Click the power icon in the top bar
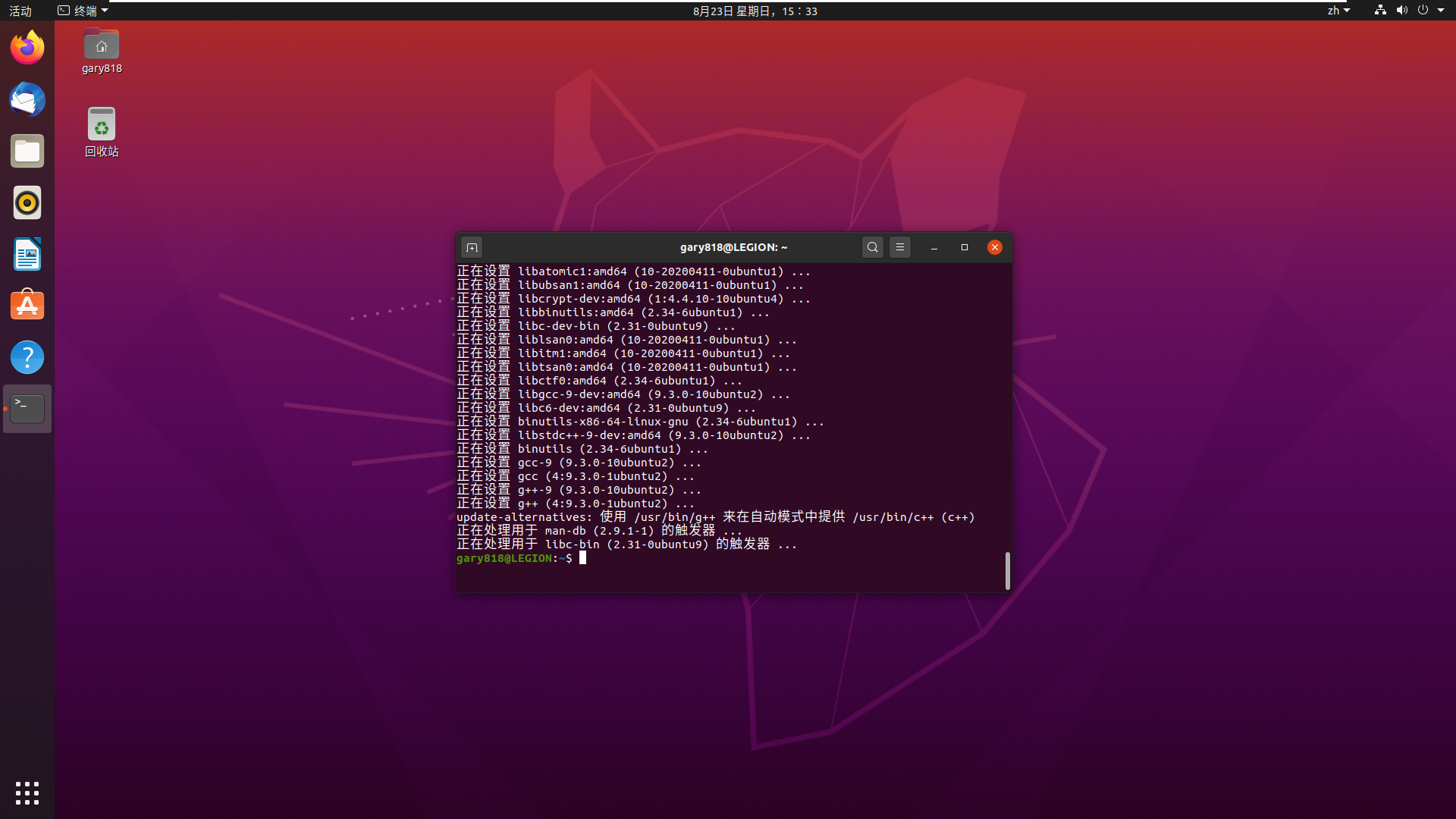This screenshot has height=819, width=1456. [1423, 11]
